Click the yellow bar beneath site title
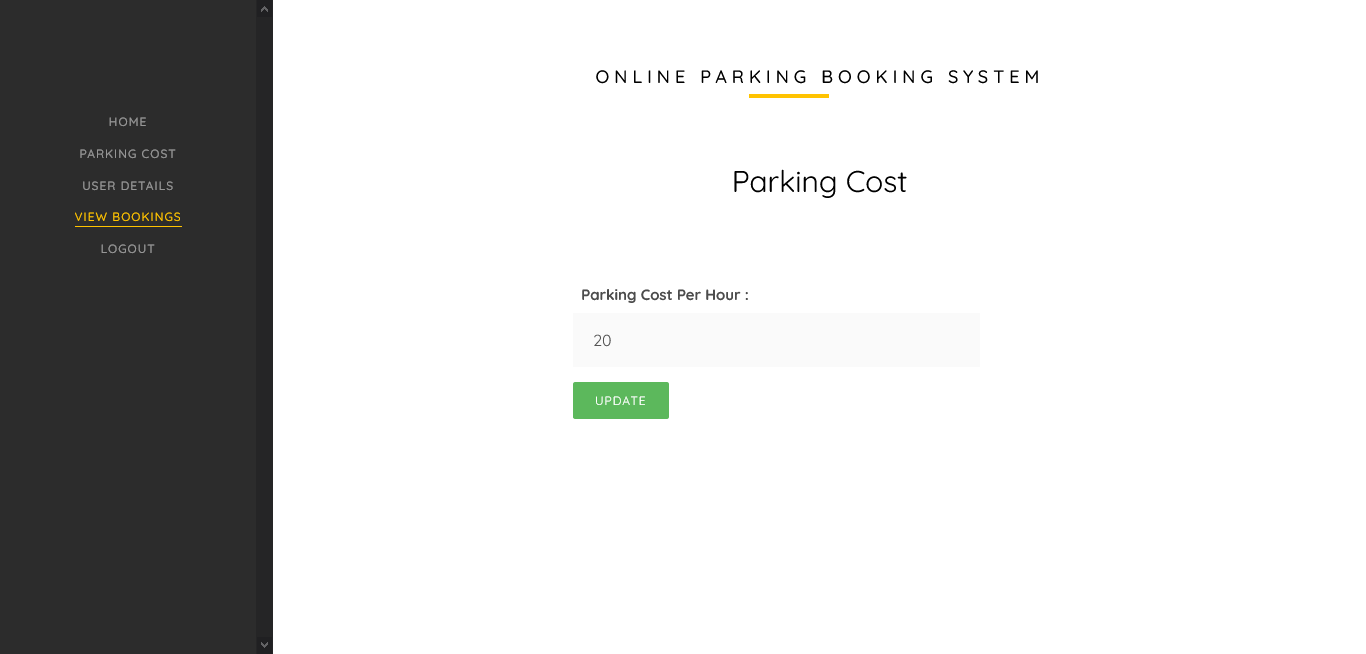The width and height of the screenshot is (1366, 654). 788,96
